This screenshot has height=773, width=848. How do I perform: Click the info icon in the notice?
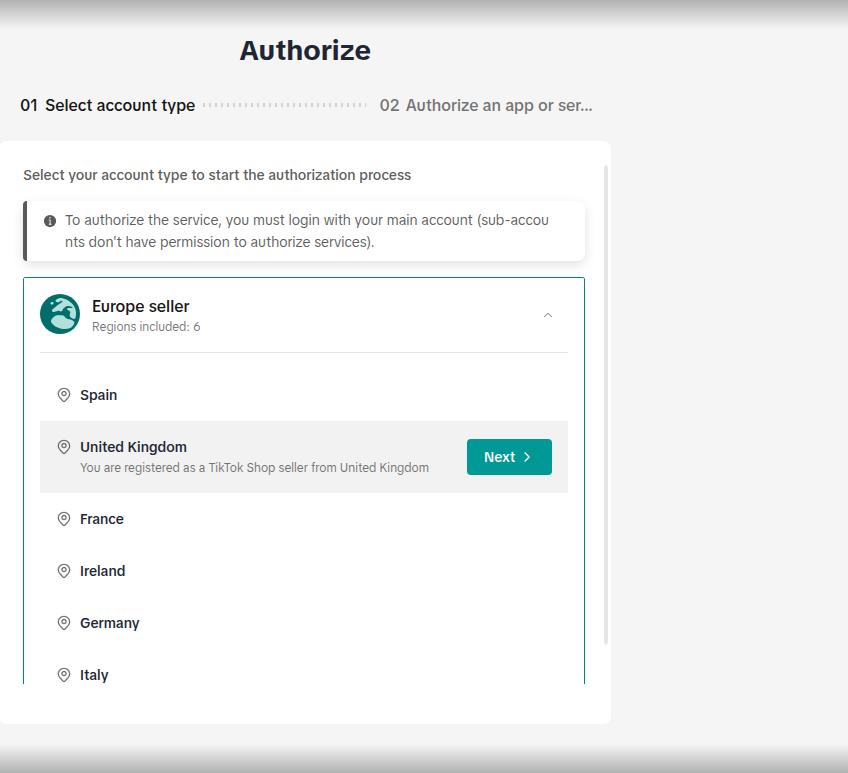[50, 221]
